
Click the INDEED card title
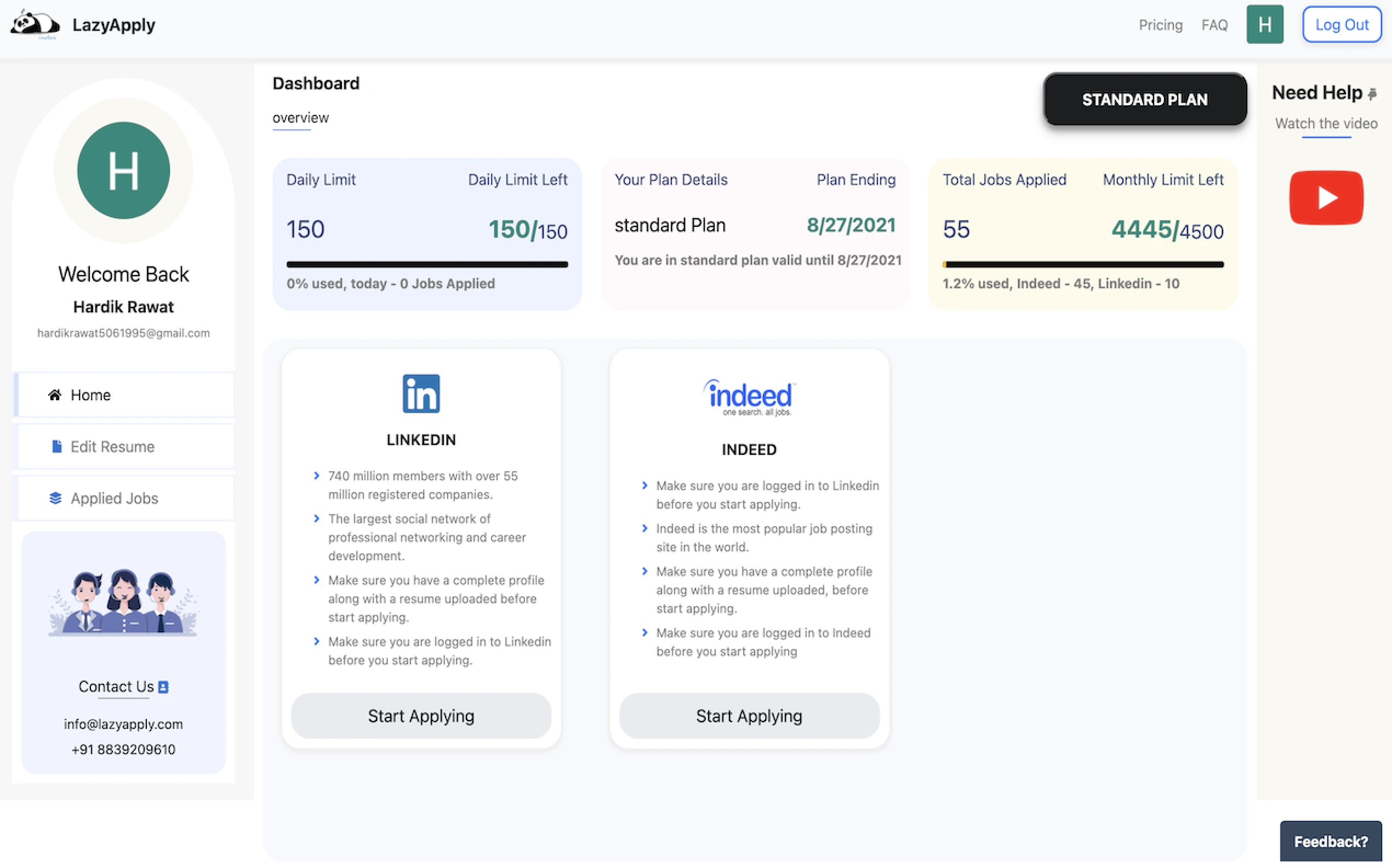(749, 449)
